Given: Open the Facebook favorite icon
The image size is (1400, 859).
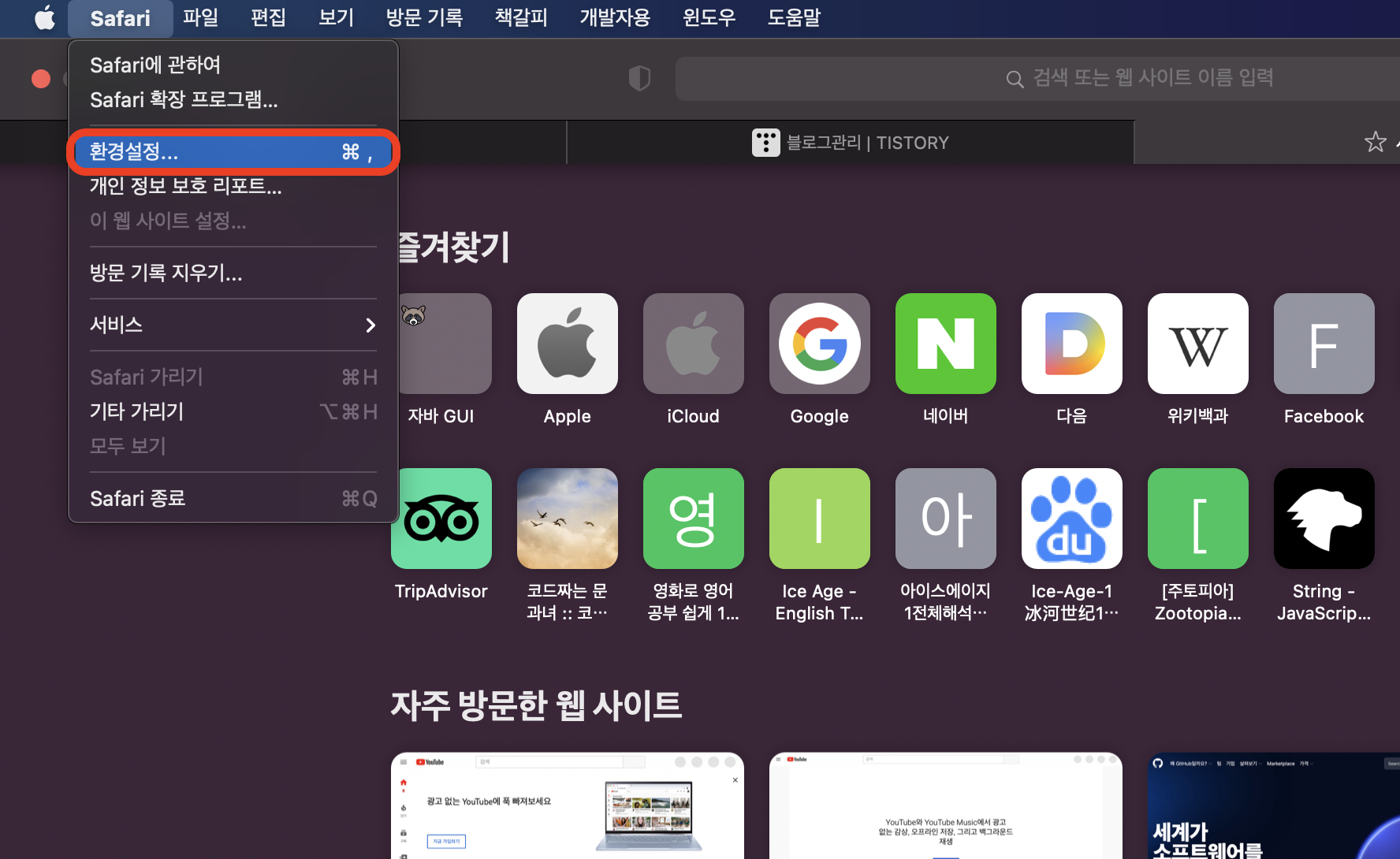Looking at the screenshot, I should click(1324, 344).
